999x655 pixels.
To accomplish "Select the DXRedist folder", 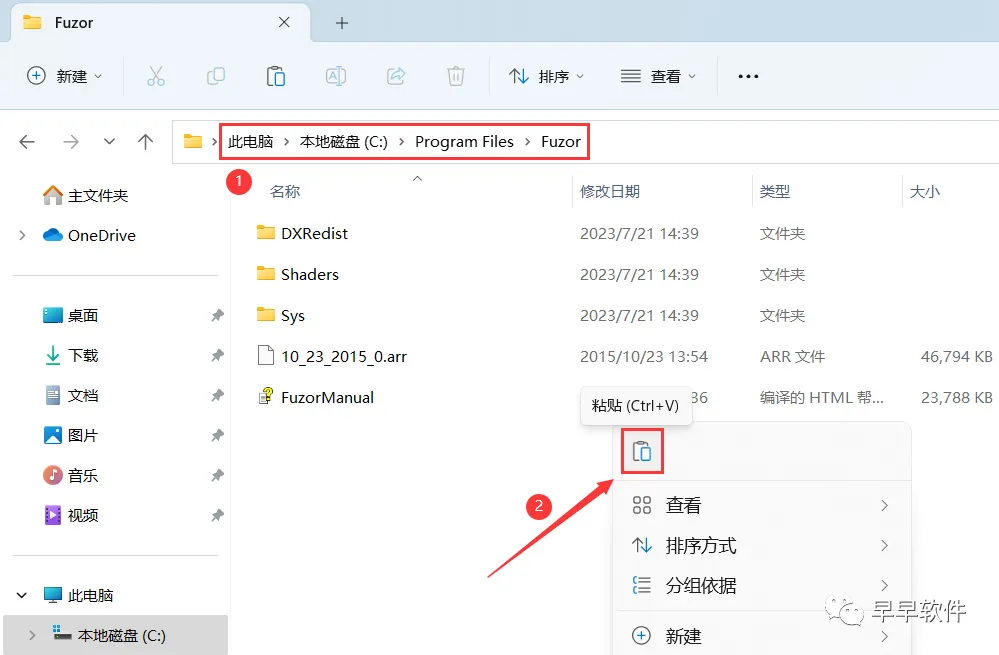I will (302, 233).
